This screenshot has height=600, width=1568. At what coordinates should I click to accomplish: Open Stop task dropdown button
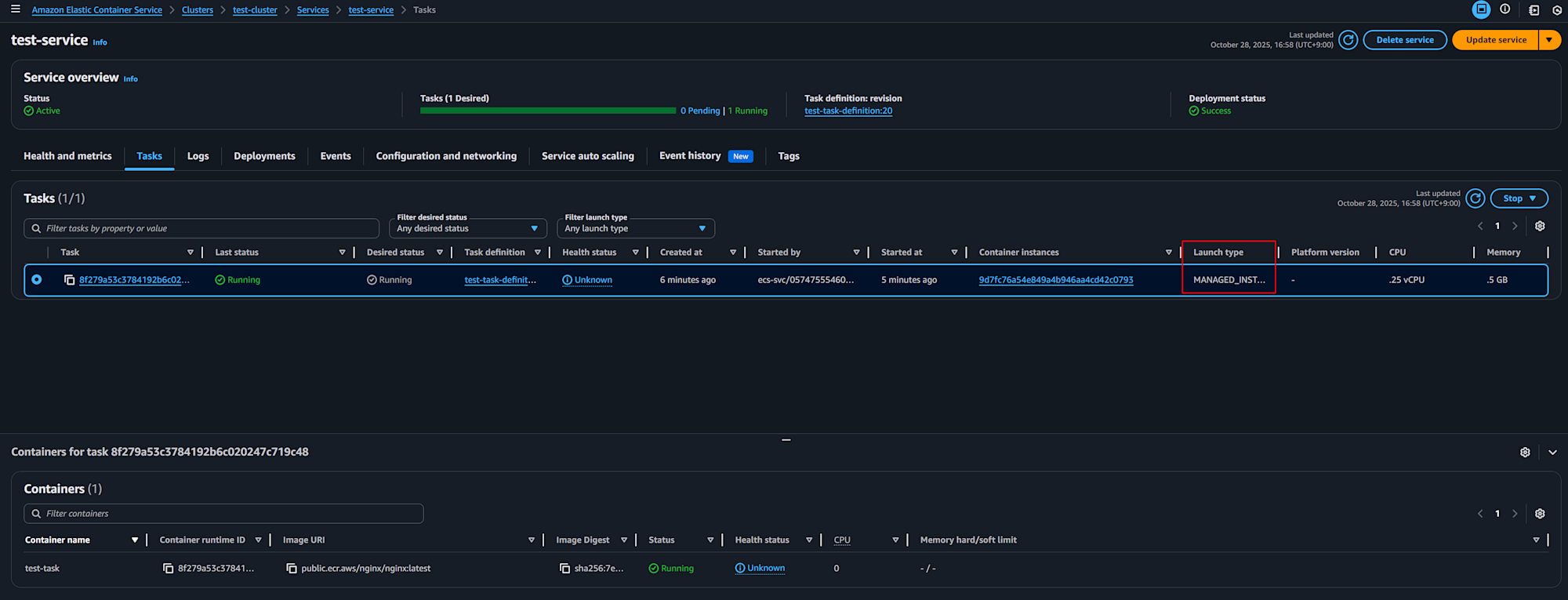[1519, 198]
